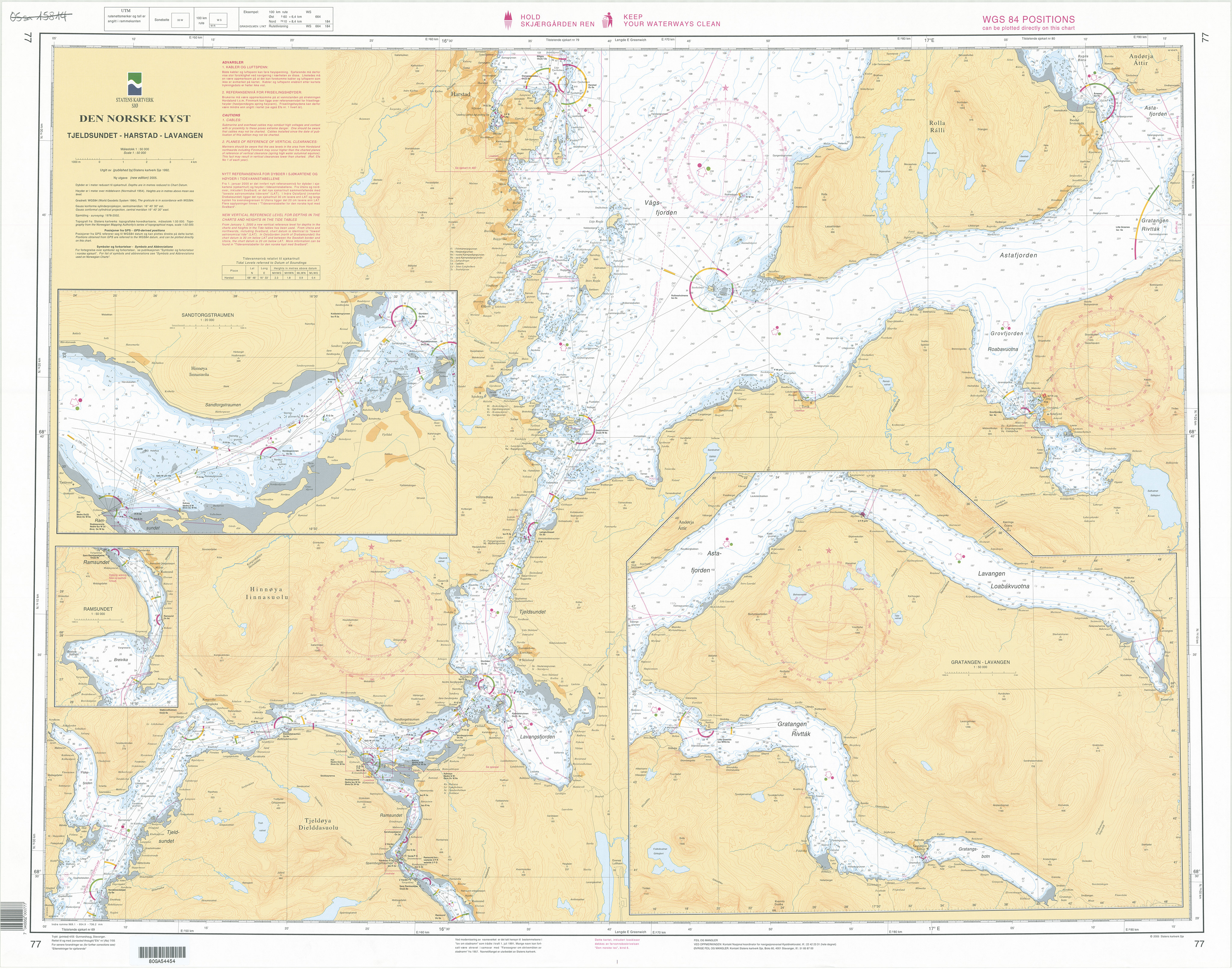Click the Astafjorden label on main chart
This screenshot has width=1232, height=969.
coord(1018,255)
